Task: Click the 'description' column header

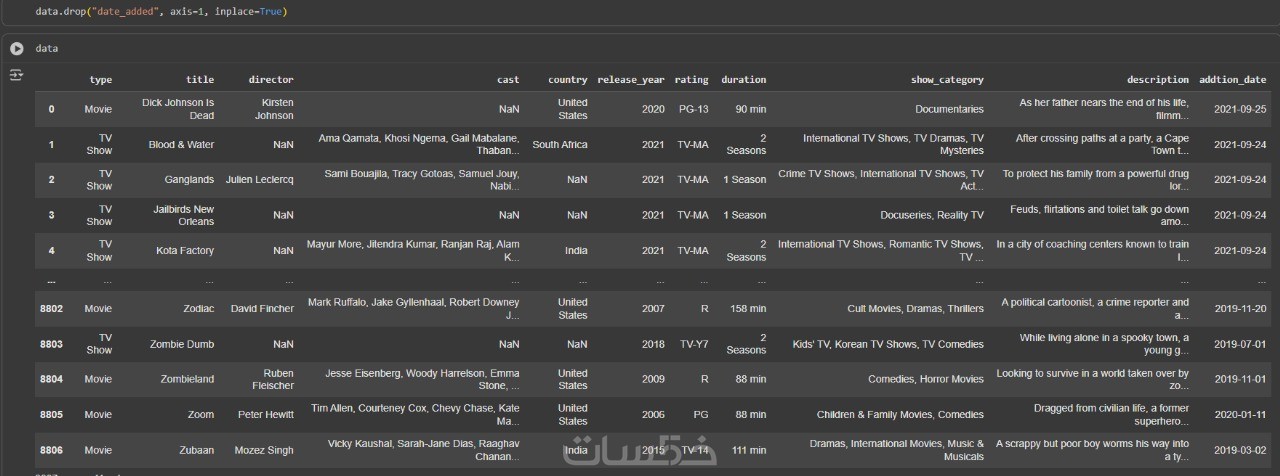Action: tap(1158, 79)
